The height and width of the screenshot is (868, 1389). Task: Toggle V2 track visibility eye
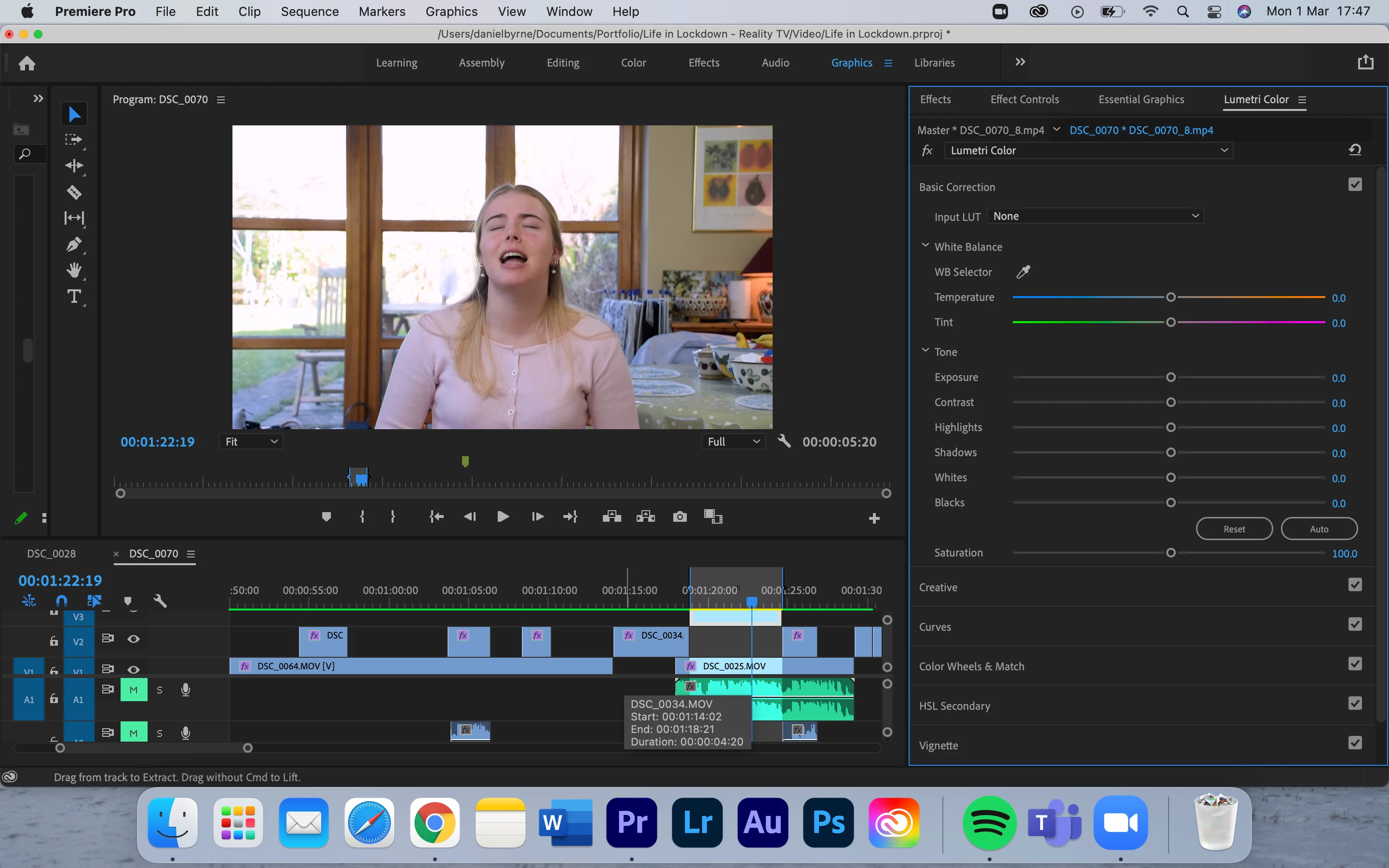click(x=133, y=639)
